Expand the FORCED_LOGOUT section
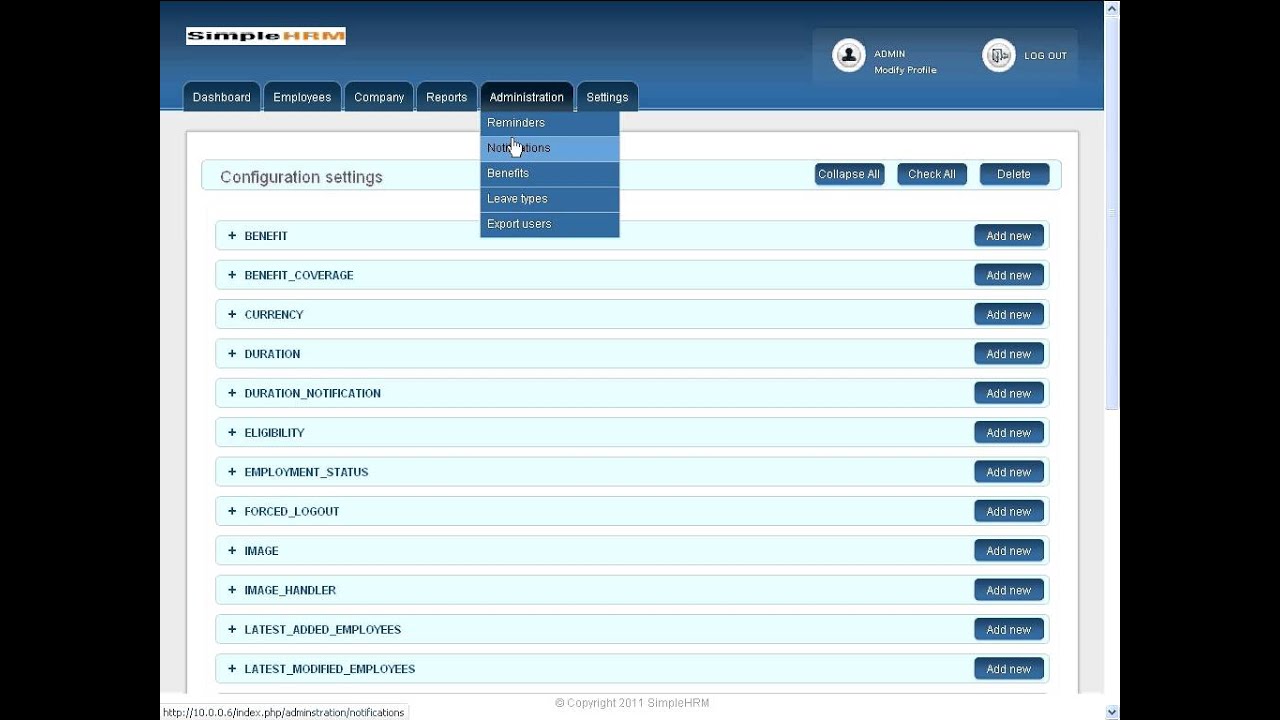Image resolution: width=1280 pixels, height=720 pixels. (x=232, y=511)
